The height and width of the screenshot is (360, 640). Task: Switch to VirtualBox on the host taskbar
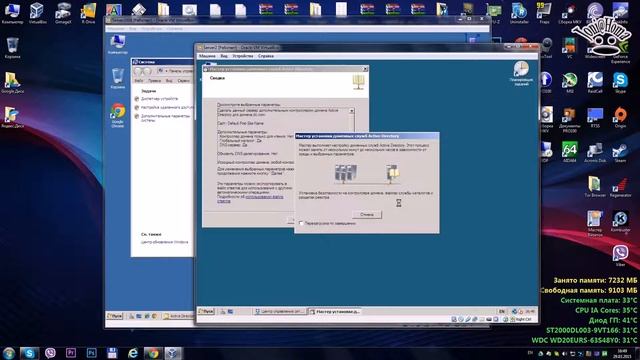tap(173, 353)
